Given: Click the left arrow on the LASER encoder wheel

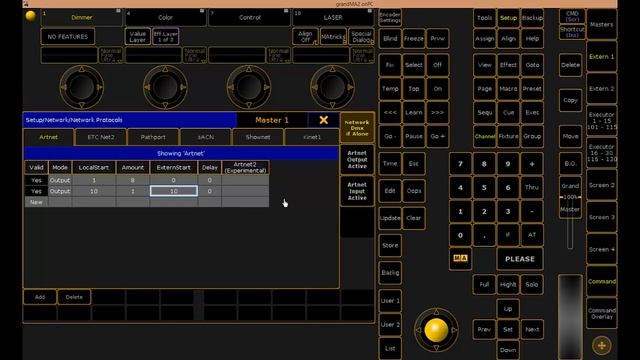Looking at the screenshot, I should (x=314, y=87).
